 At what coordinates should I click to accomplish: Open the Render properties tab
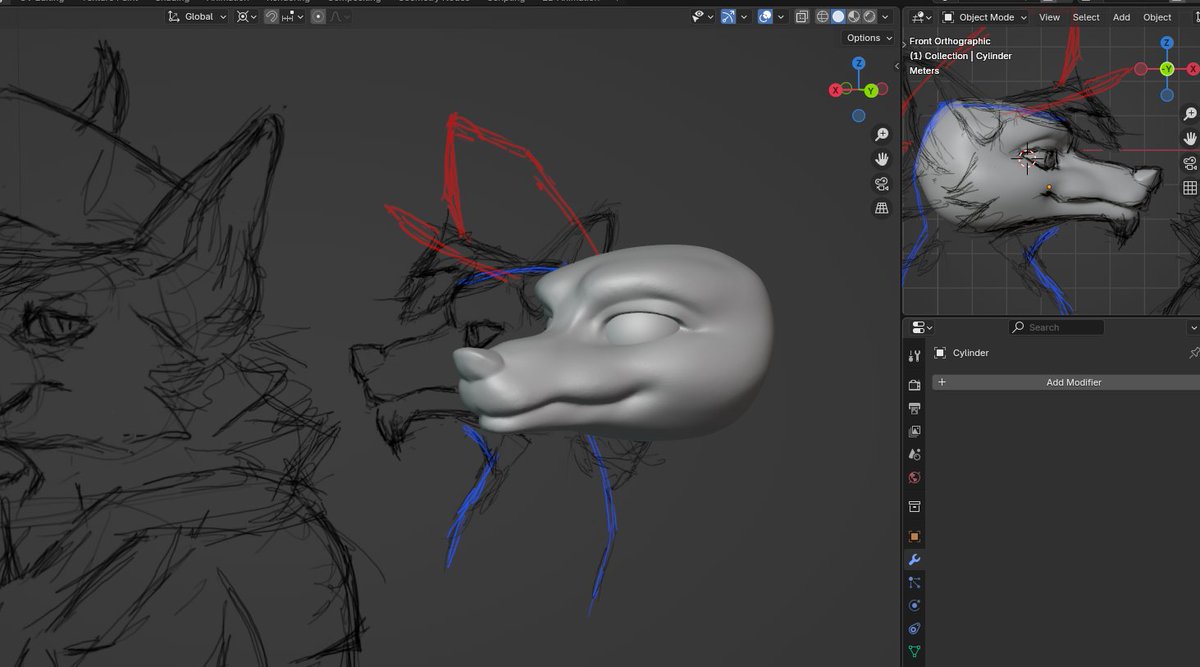tap(914, 385)
